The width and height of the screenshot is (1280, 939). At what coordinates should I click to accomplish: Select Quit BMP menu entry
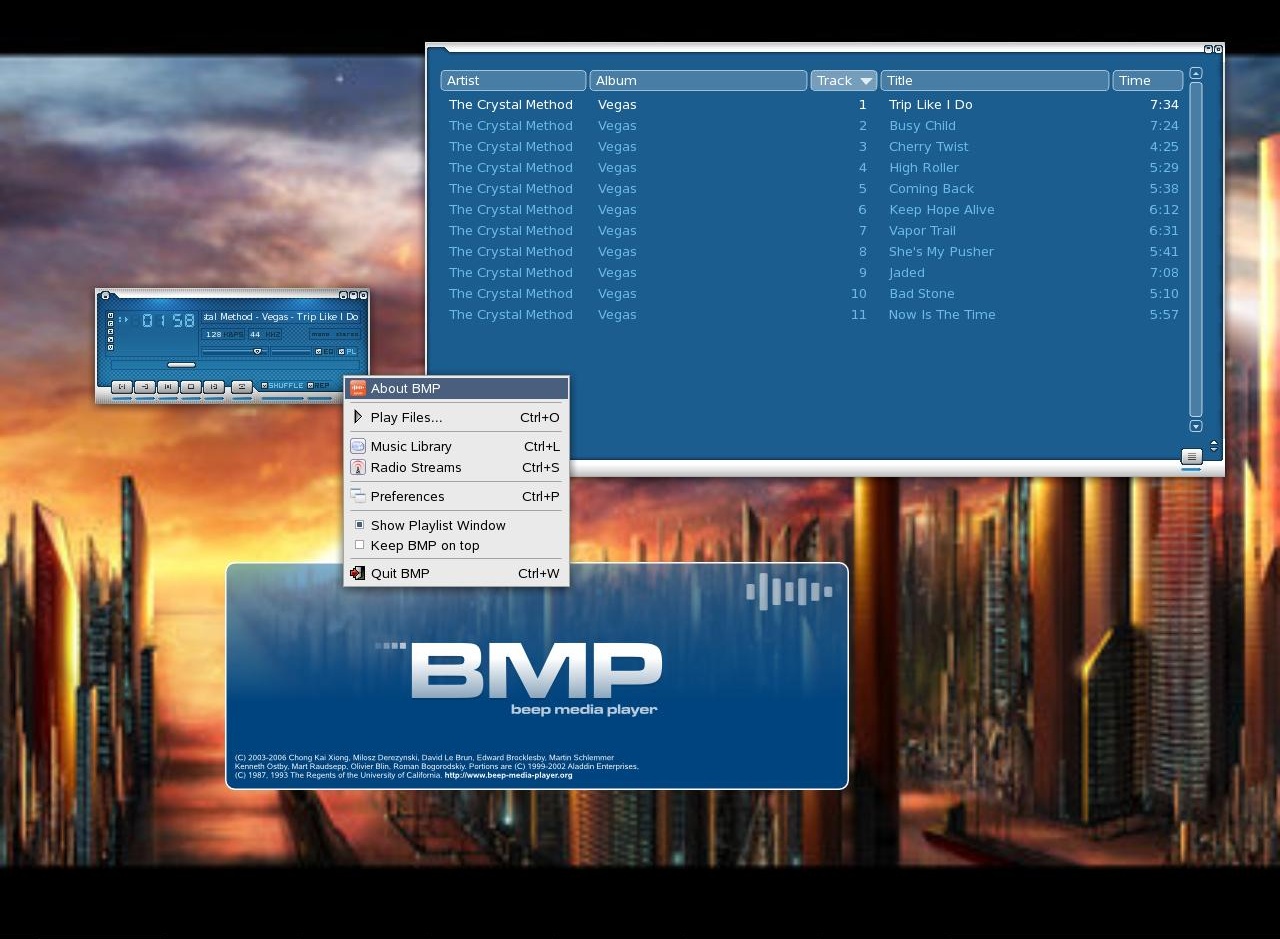(457, 573)
